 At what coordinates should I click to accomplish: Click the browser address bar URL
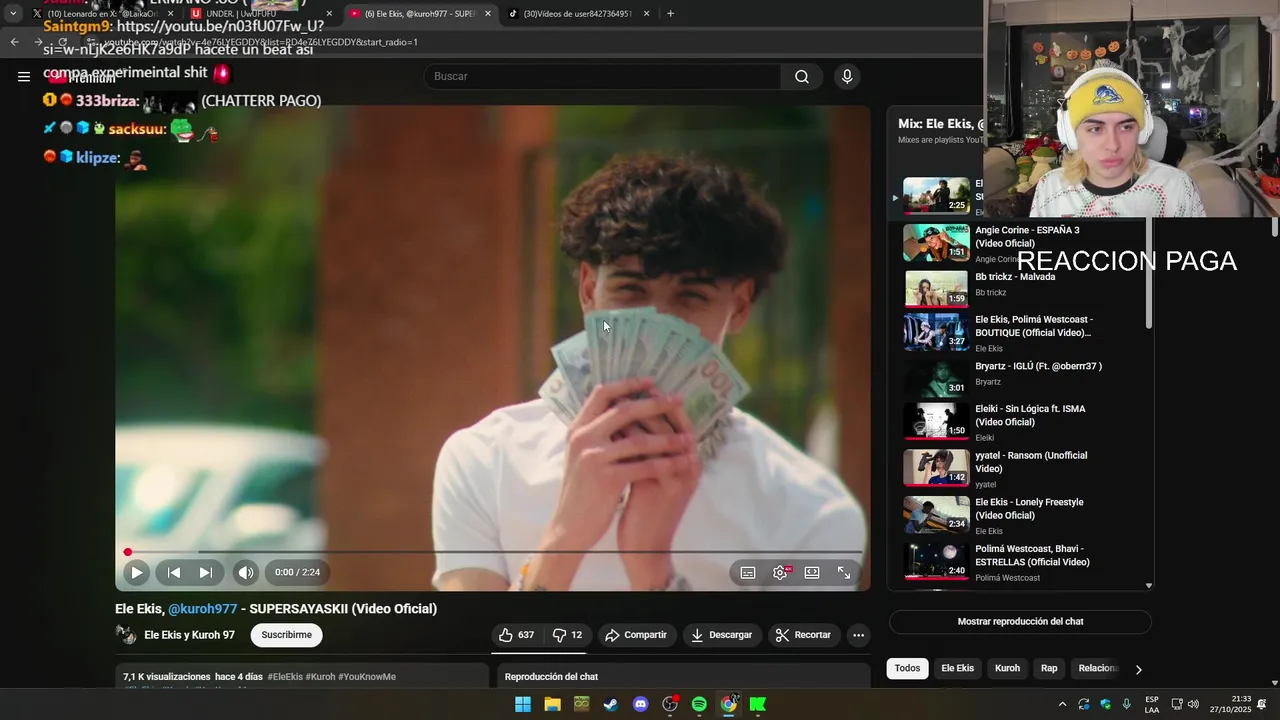point(260,42)
